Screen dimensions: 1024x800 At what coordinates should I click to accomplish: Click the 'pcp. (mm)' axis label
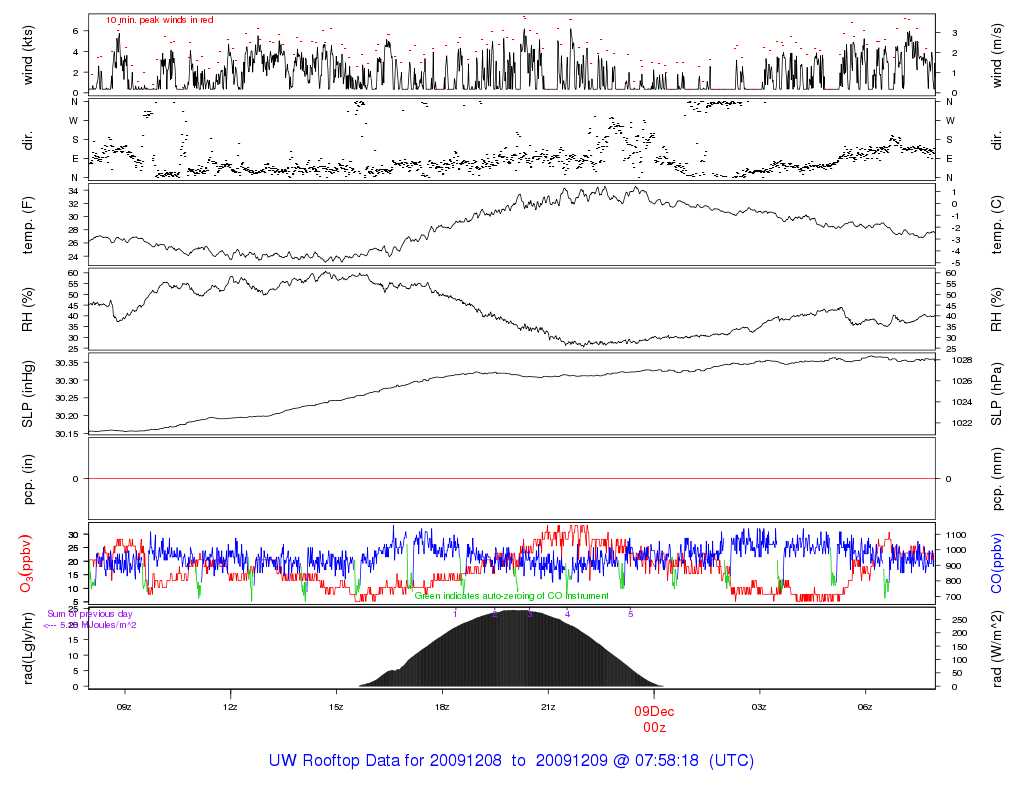point(997,479)
